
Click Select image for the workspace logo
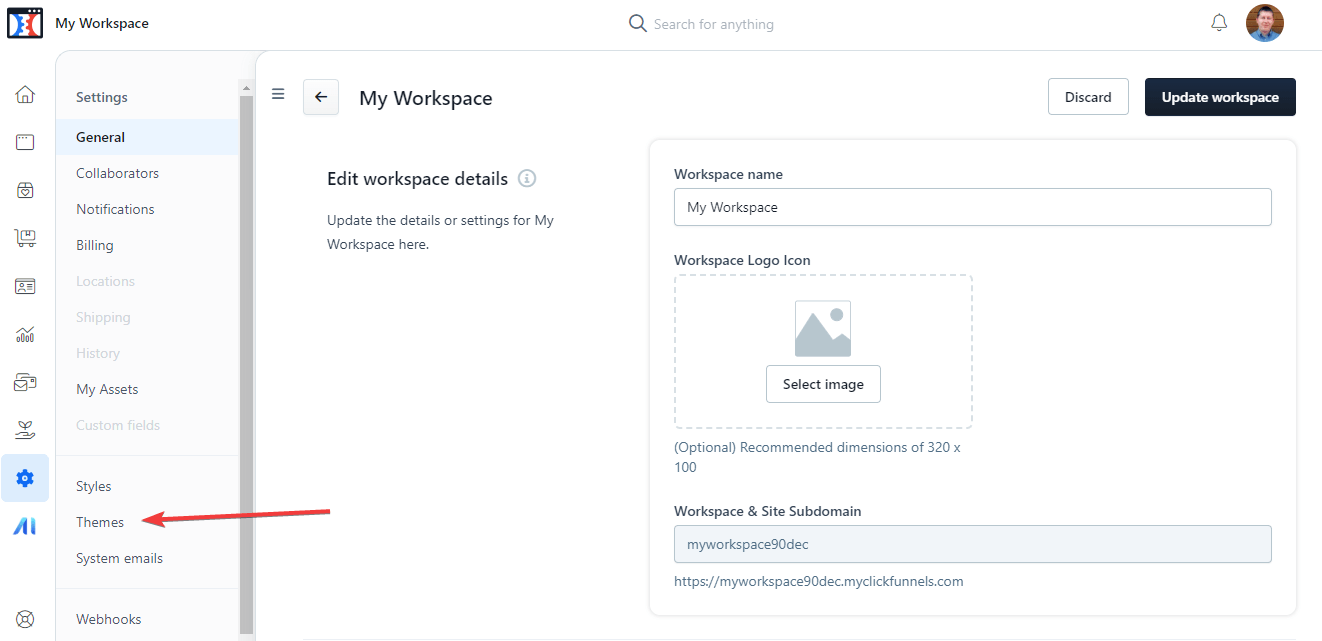tap(823, 383)
